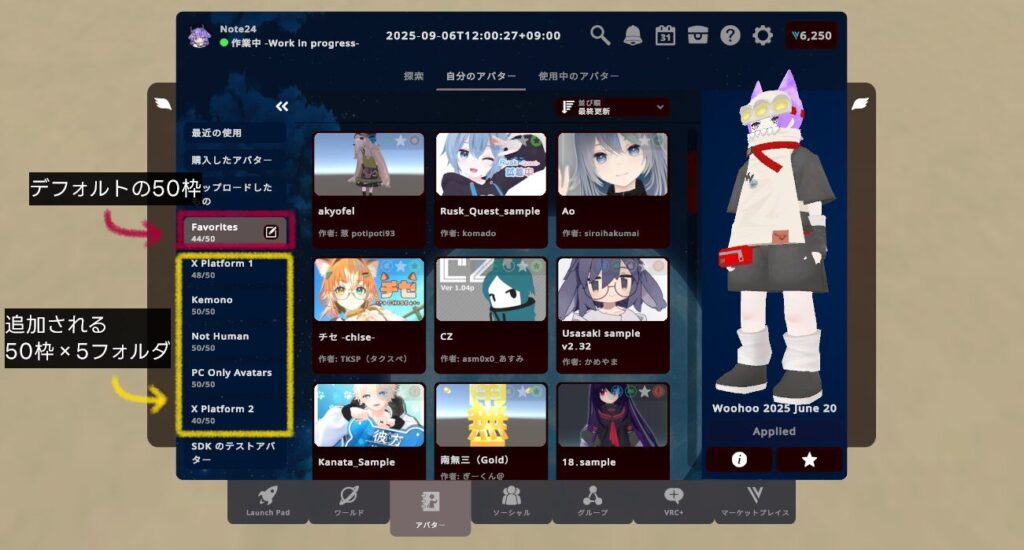Toggle favorite star on チセ card
Viewport: 1024px width, 550px height.
coord(400,266)
